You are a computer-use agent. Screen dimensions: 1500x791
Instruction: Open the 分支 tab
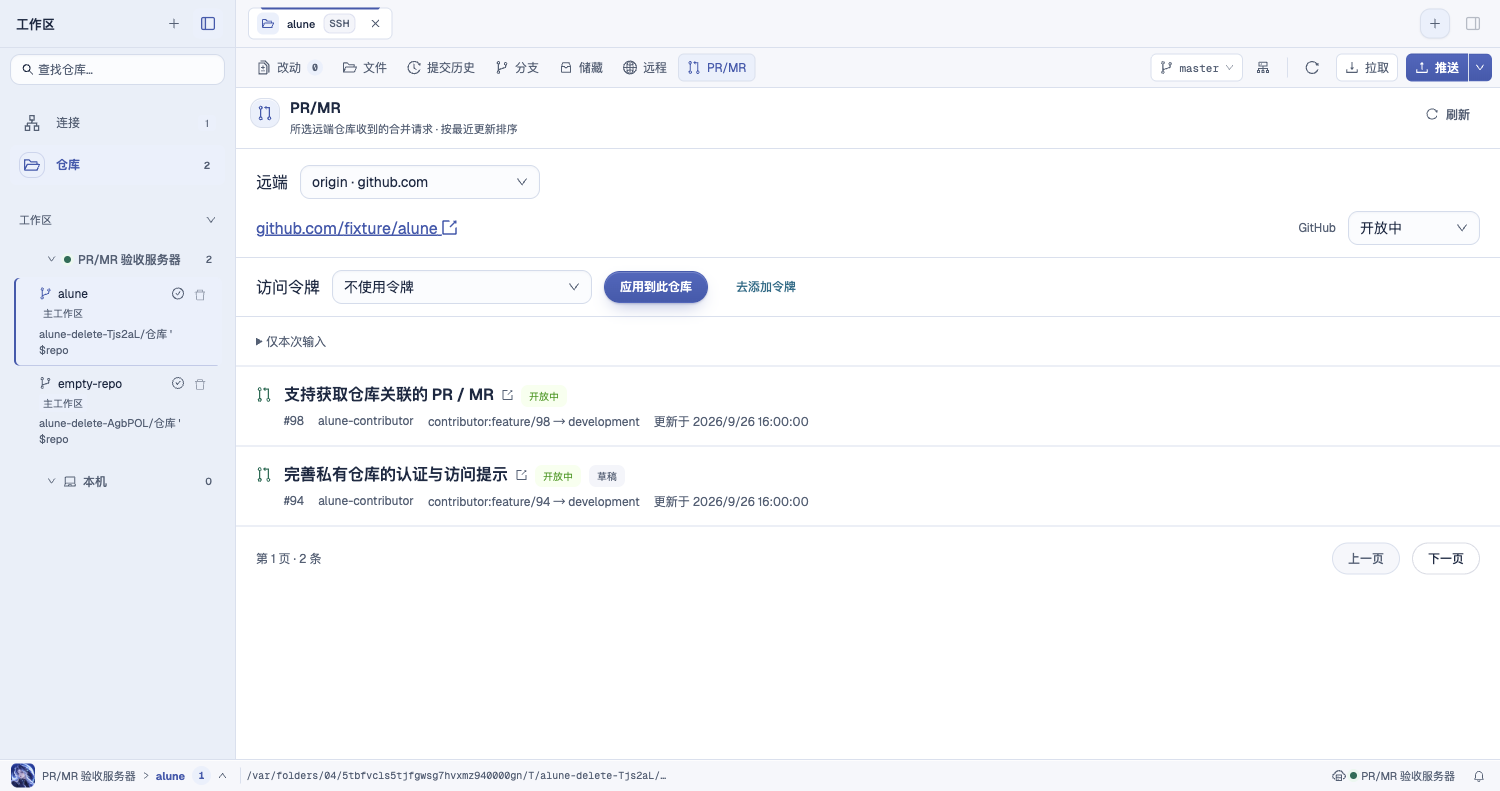(x=517, y=67)
